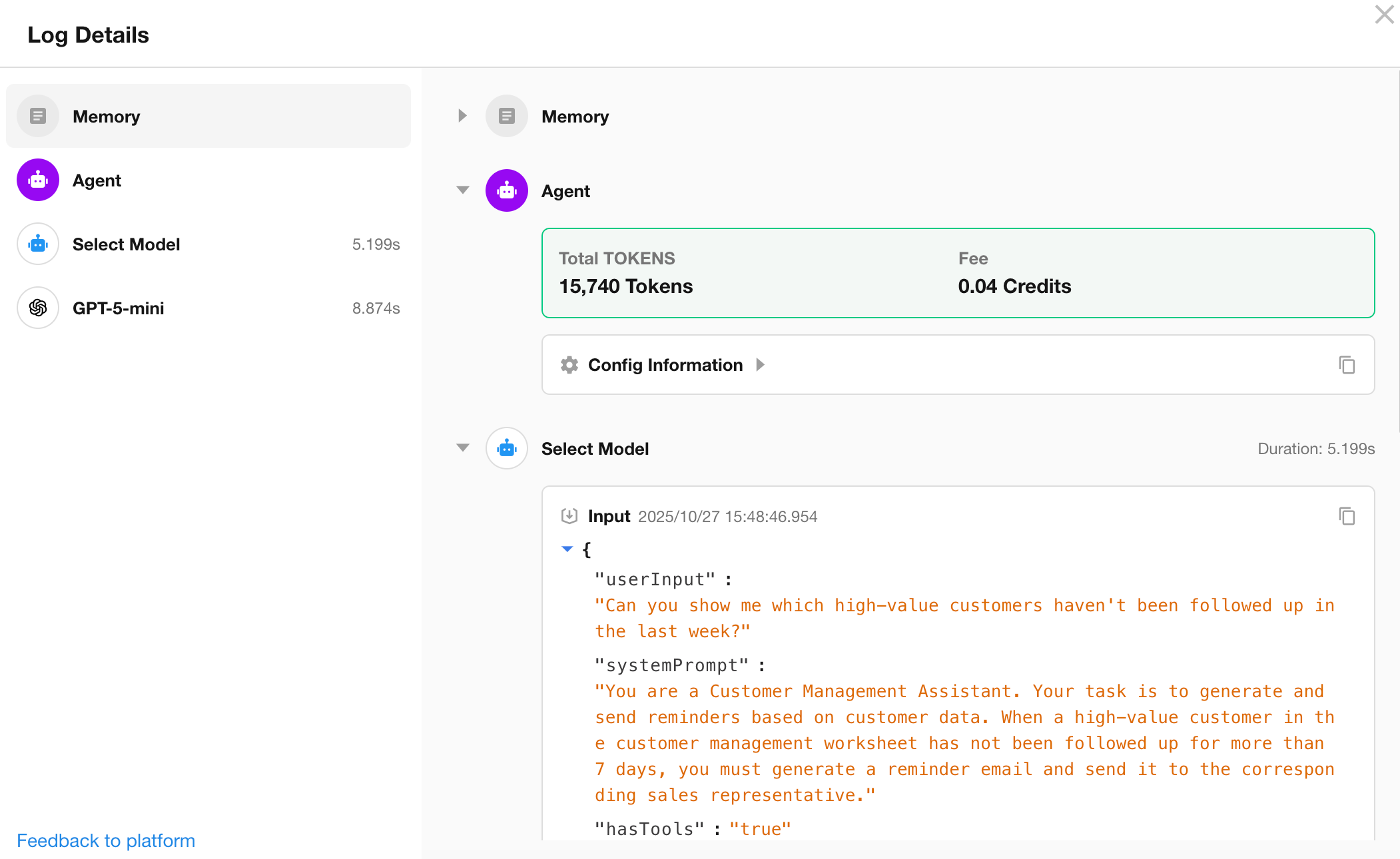Expand the Memory section in detail pane
Viewport: 1400px width, 859px height.
[x=462, y=116]
